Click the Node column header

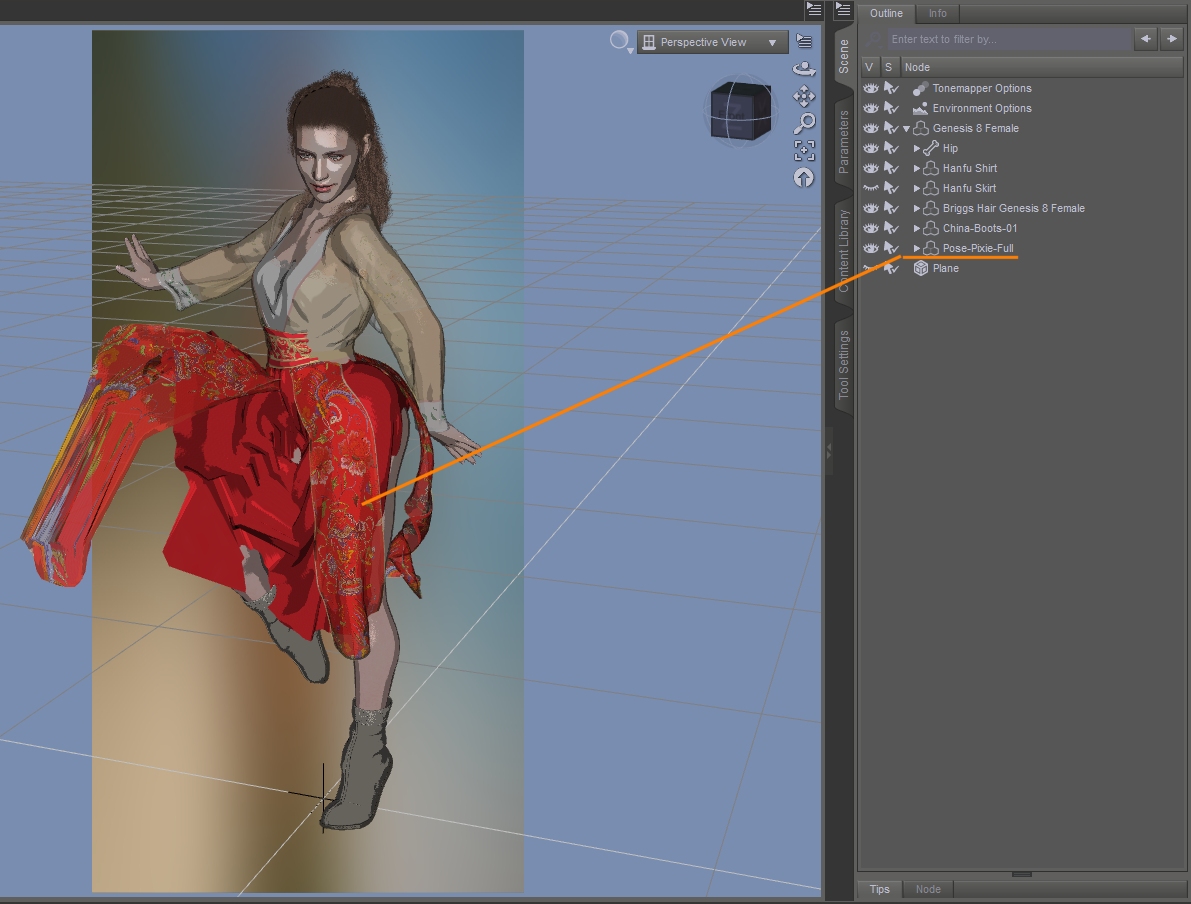[1041, 67]
